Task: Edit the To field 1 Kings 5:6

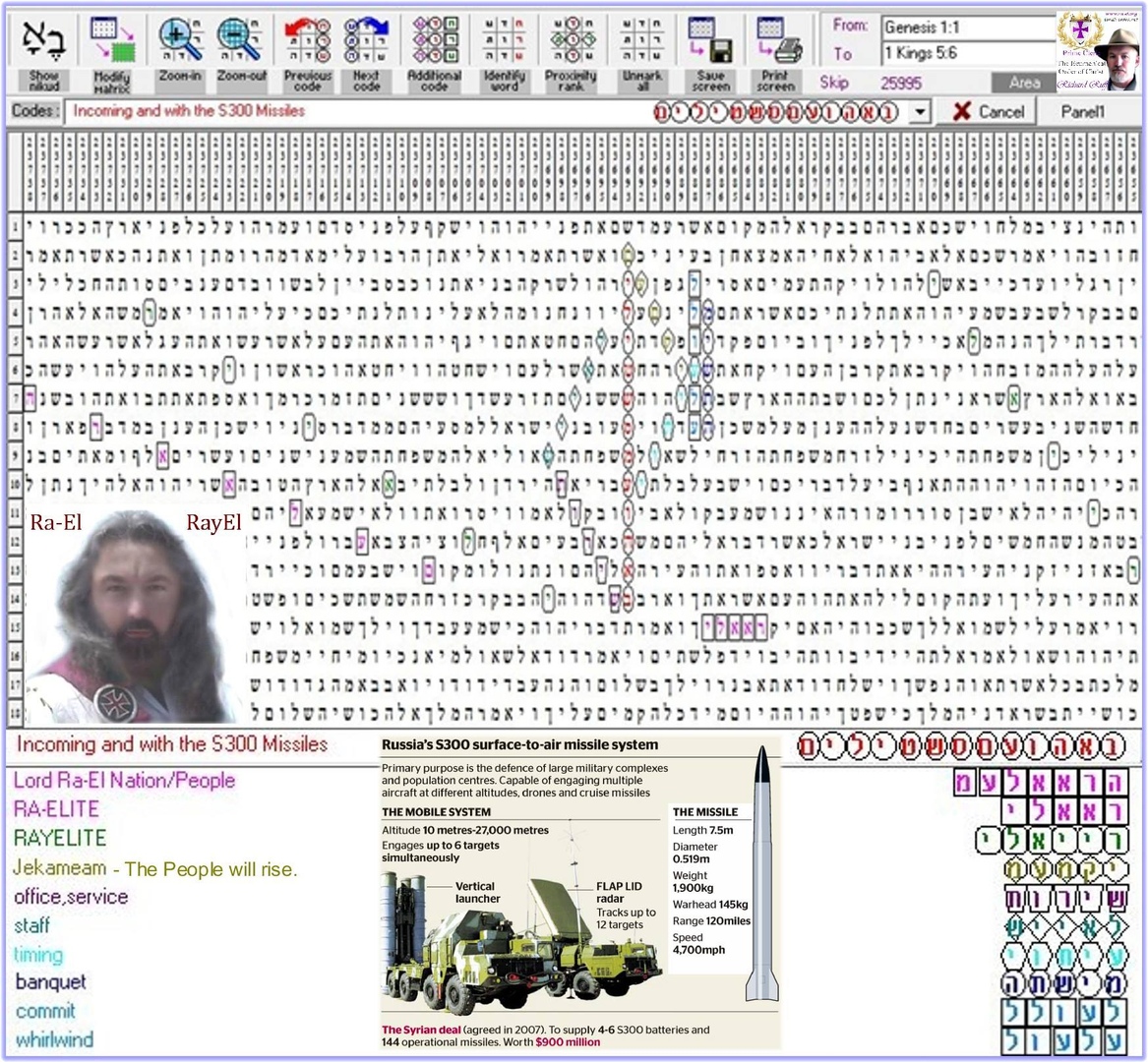Action: click(x=969, y=53)
